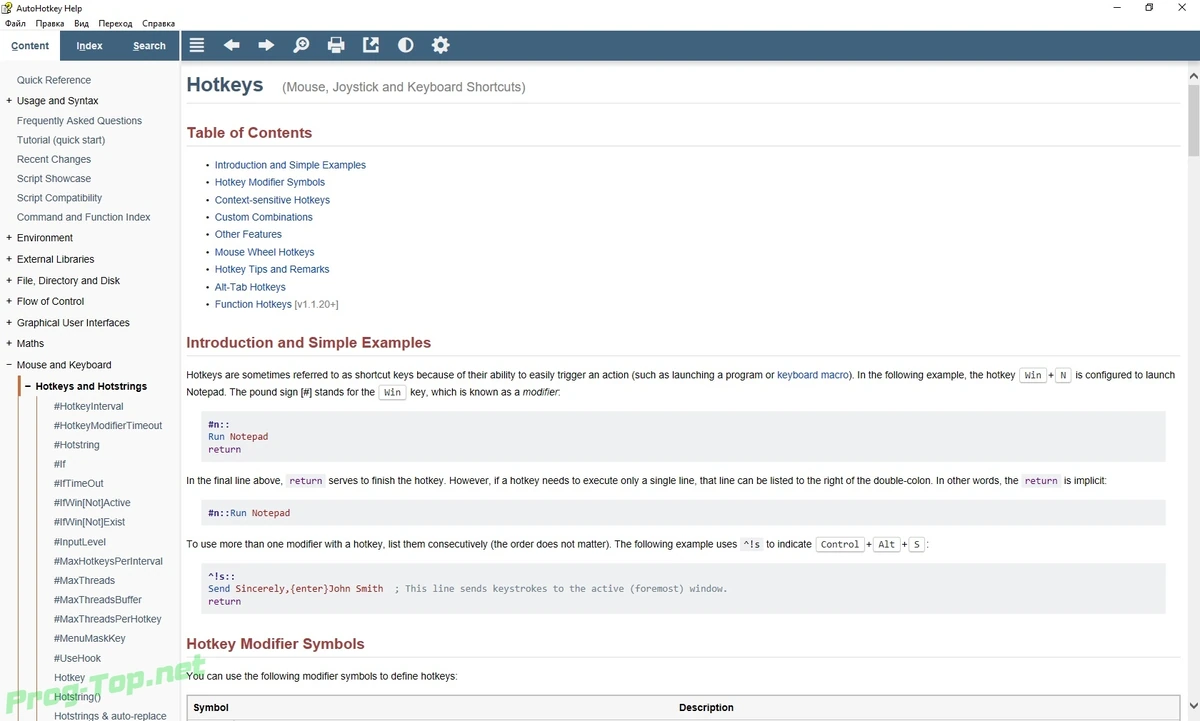
Task: Open the magnifier zoom icon in toolbar
Action: pos(301,45)
